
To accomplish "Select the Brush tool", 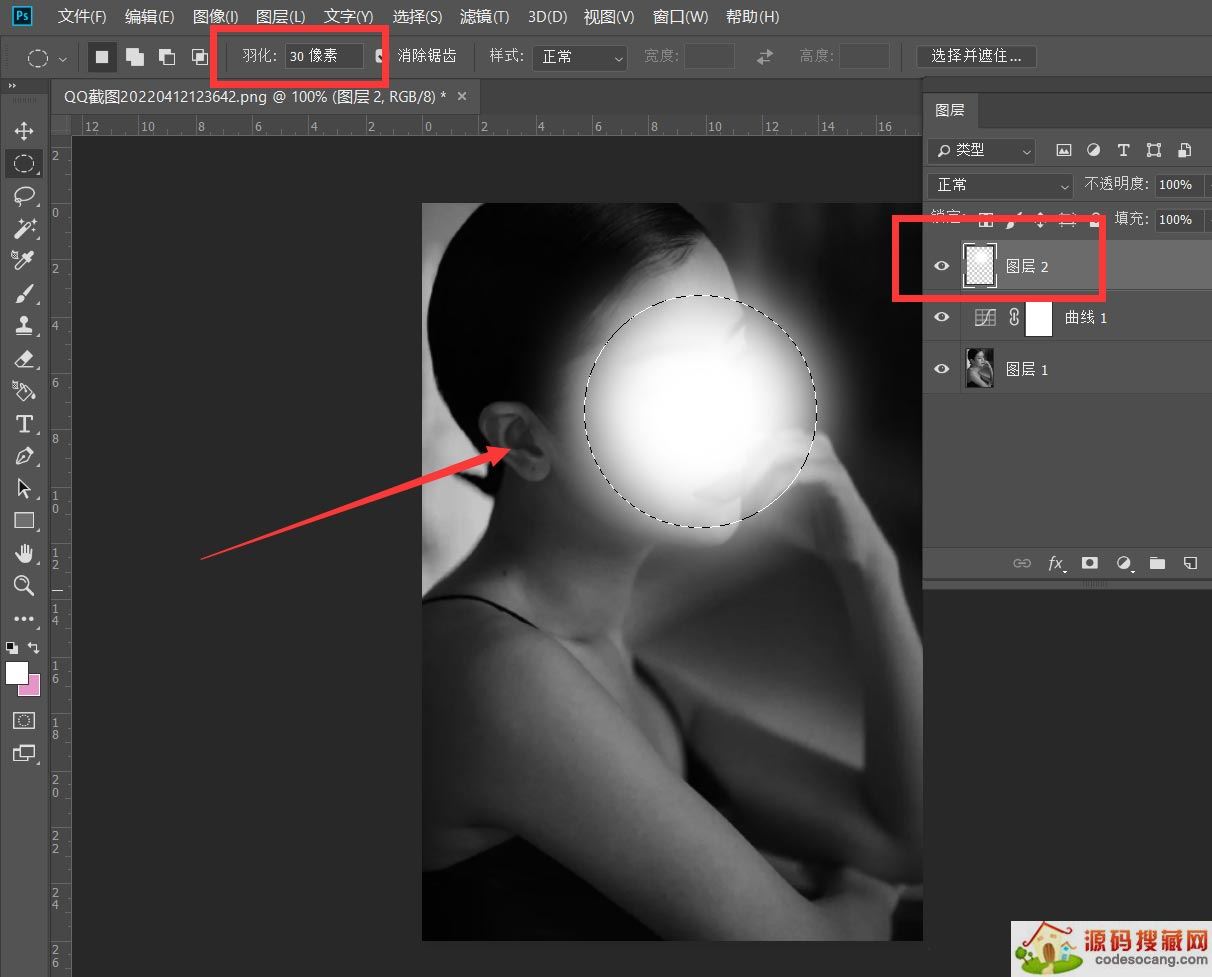I will (x=24, y=293).
